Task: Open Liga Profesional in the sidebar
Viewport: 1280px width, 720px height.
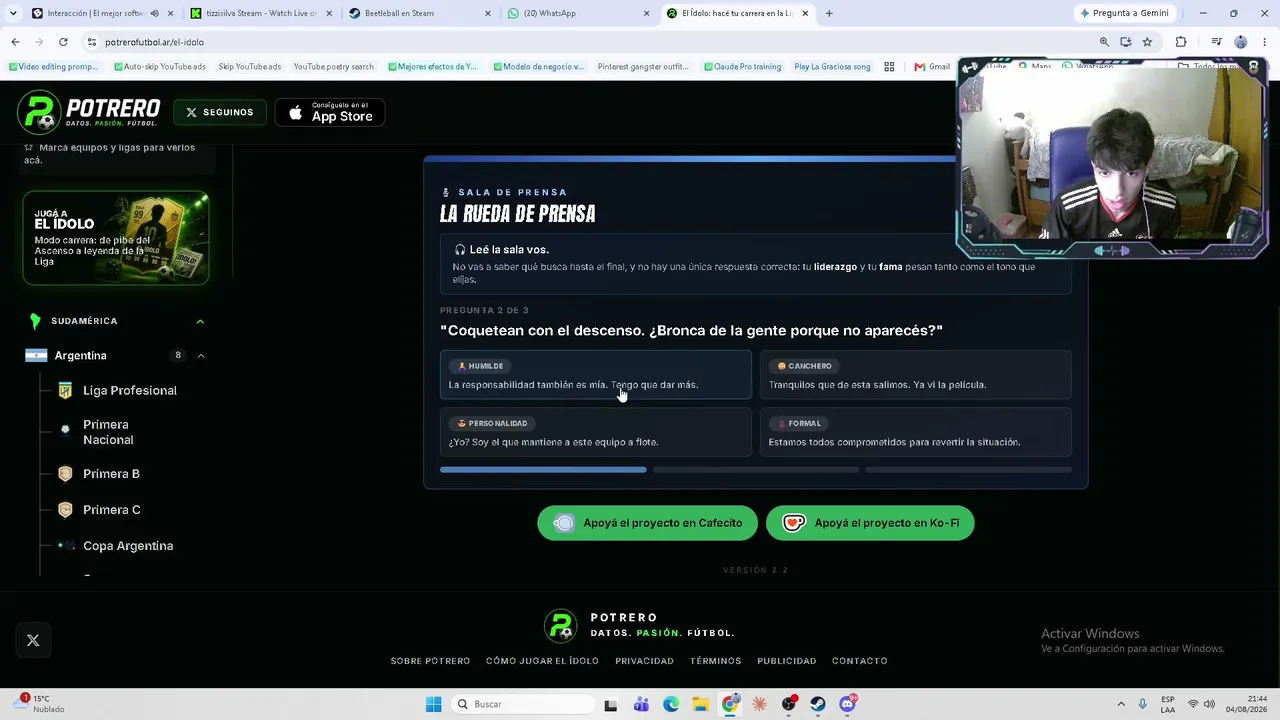Action: tap(129, 390)
